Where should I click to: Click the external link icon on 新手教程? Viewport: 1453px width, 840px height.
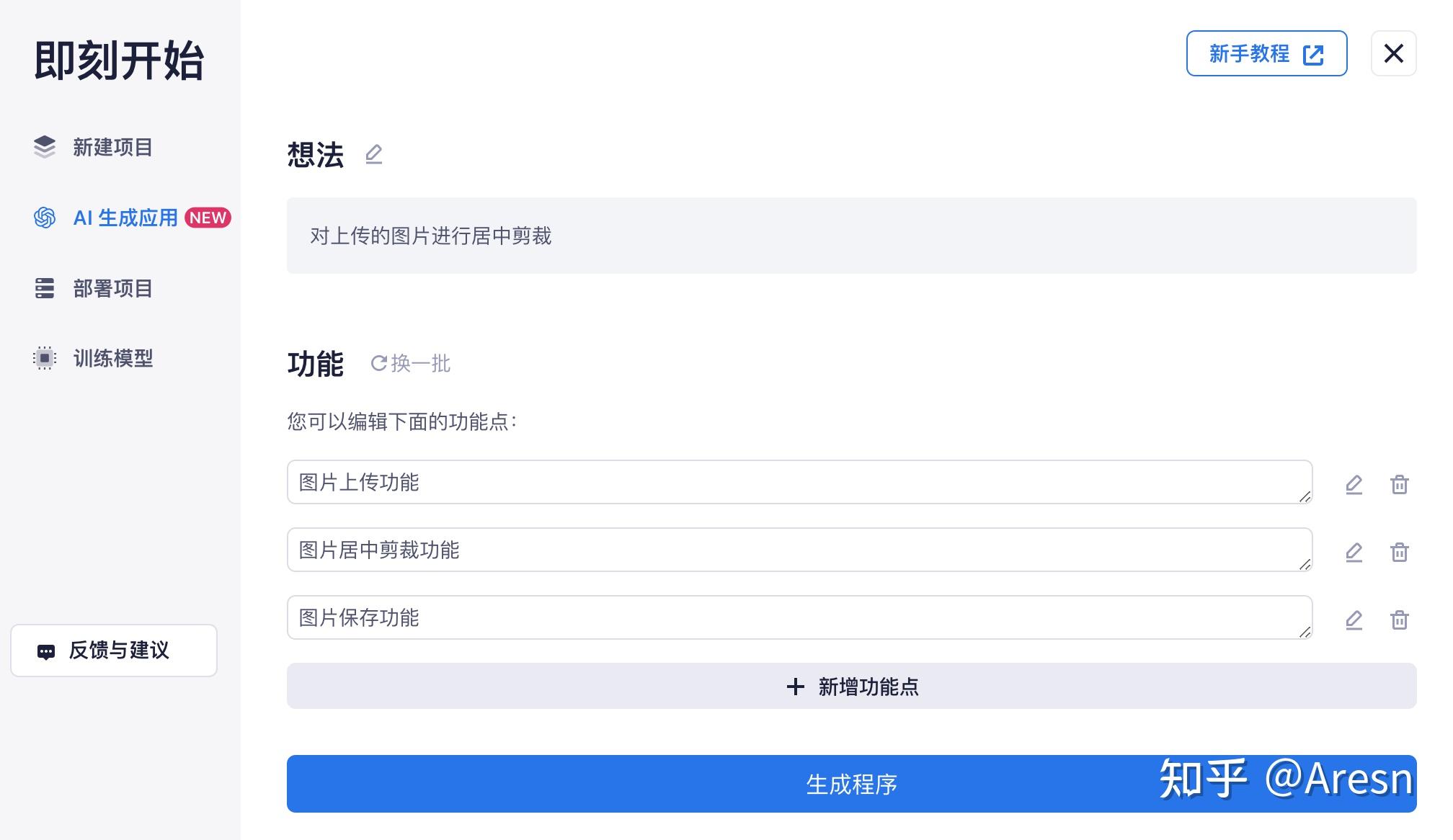[x=1315, y=54]
